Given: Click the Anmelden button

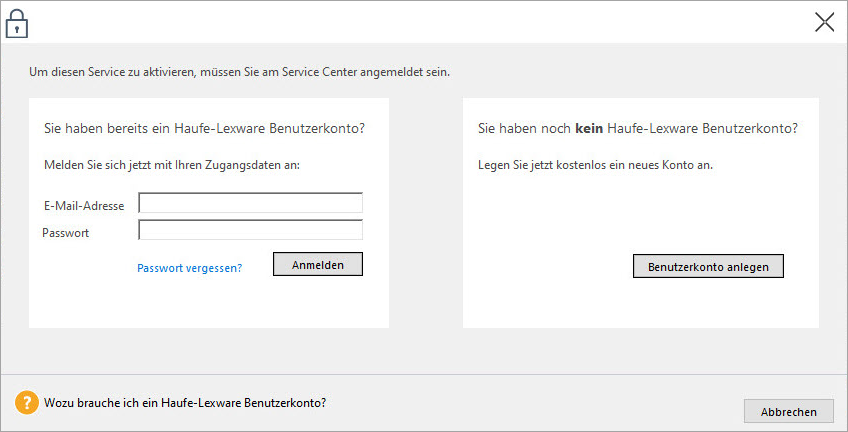Looking at the screenshot, I should point(318,264).
